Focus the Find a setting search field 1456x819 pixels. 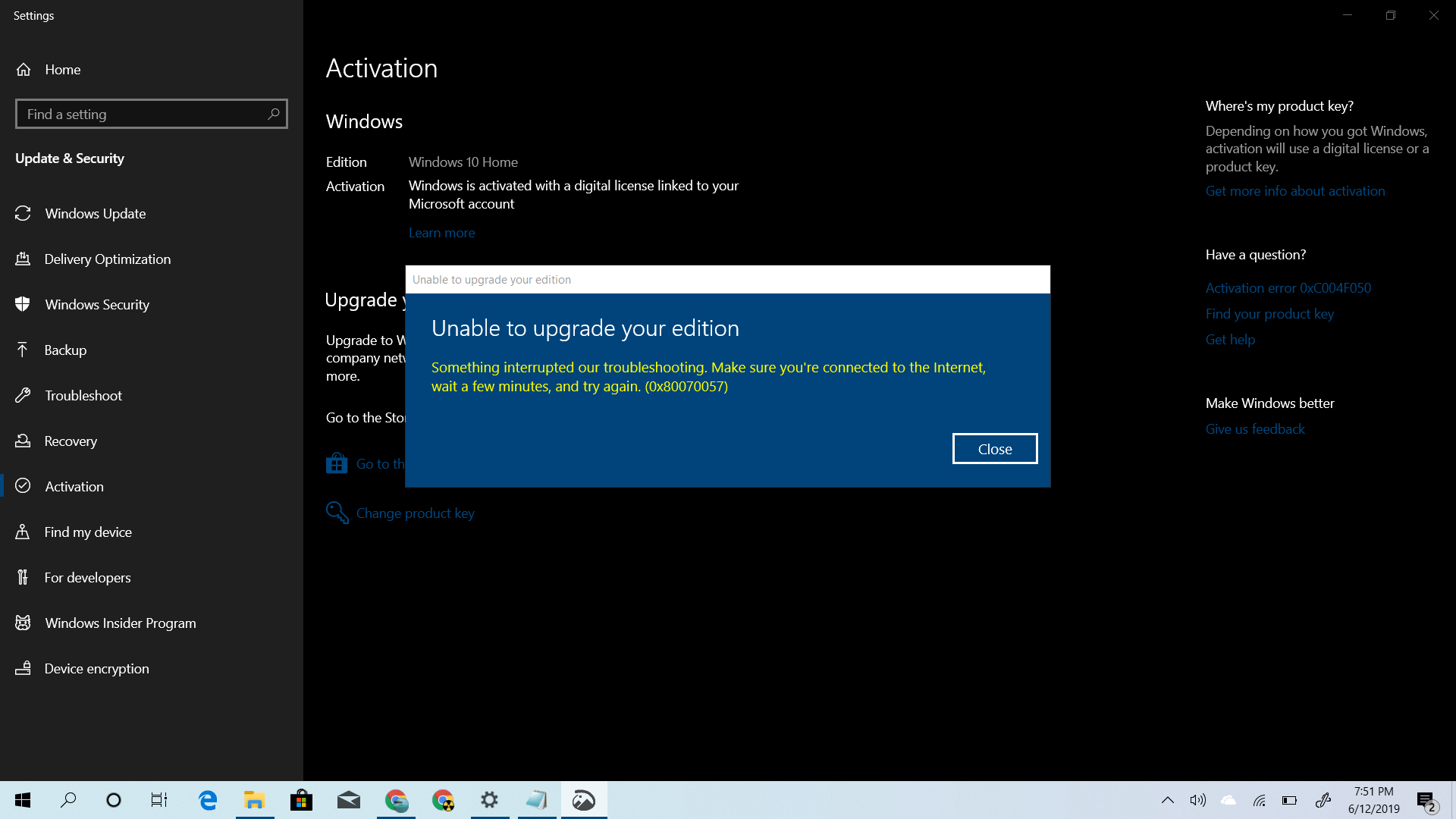click(152, 113)
